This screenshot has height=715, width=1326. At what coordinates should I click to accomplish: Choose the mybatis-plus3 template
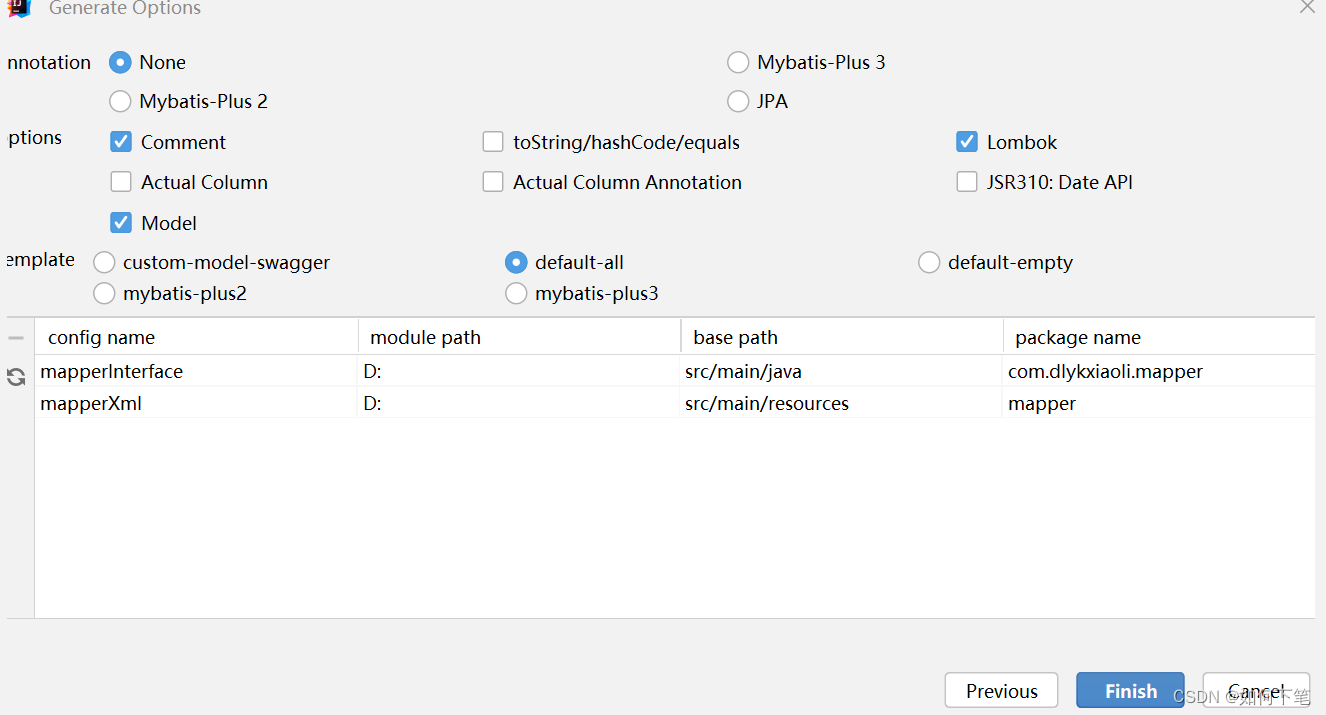(516, 293)
